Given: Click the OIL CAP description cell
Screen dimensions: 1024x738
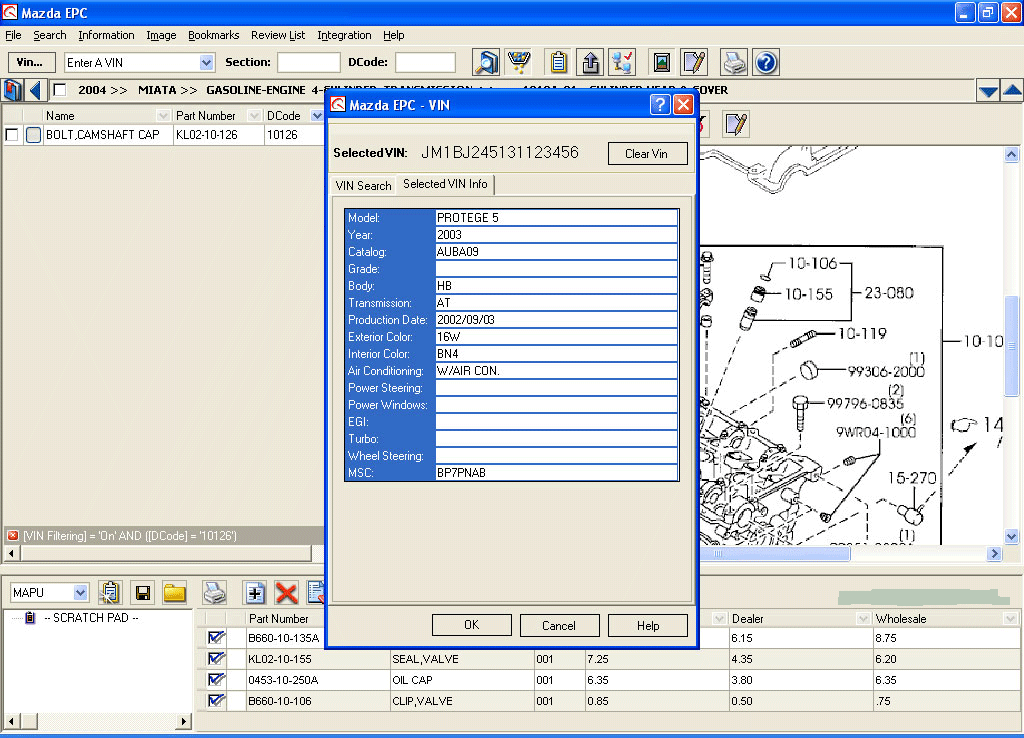Looking at the screenshot, I should tap(462, 680).
